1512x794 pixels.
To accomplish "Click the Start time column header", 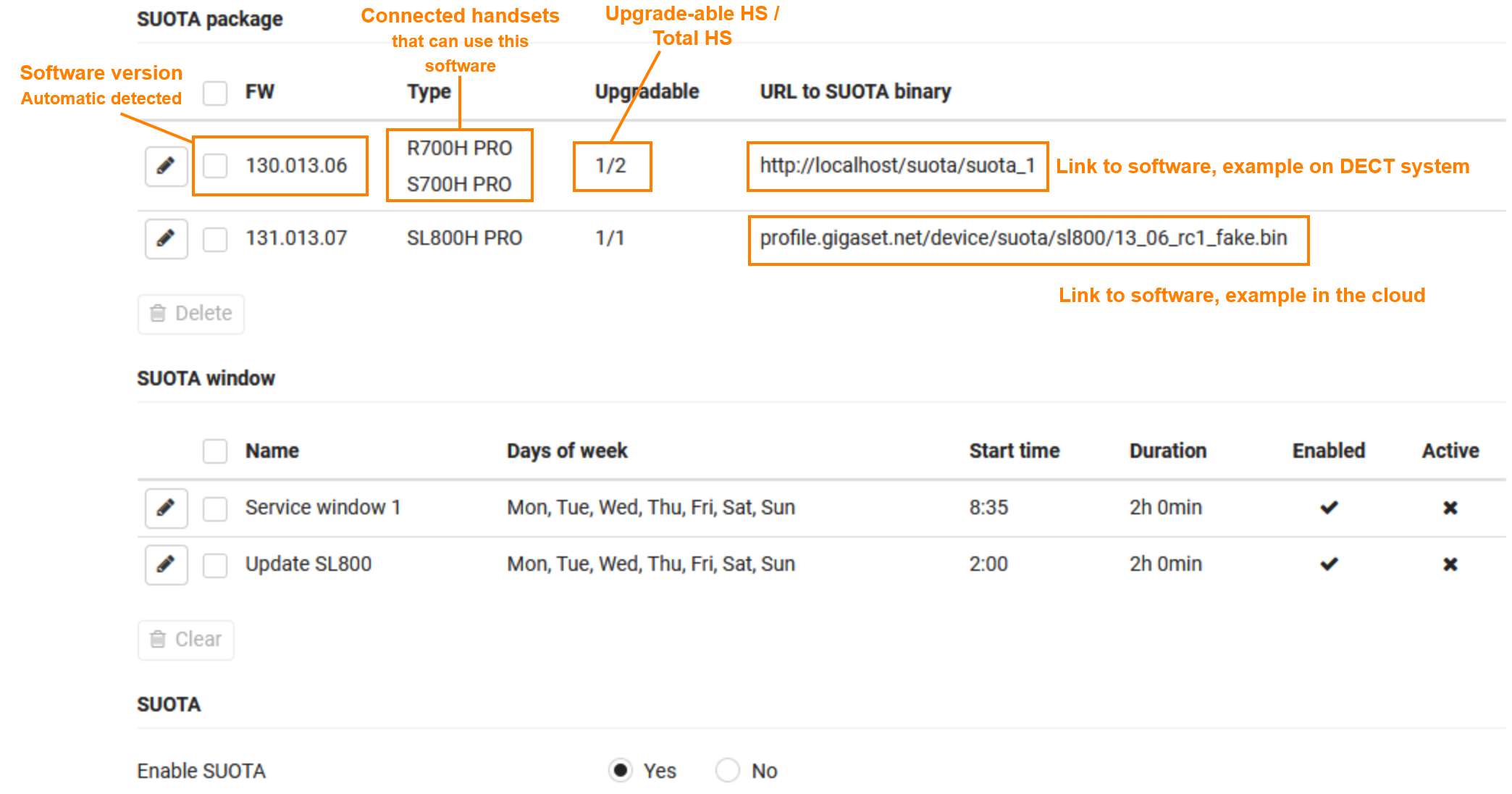I will coord(1014,451).
